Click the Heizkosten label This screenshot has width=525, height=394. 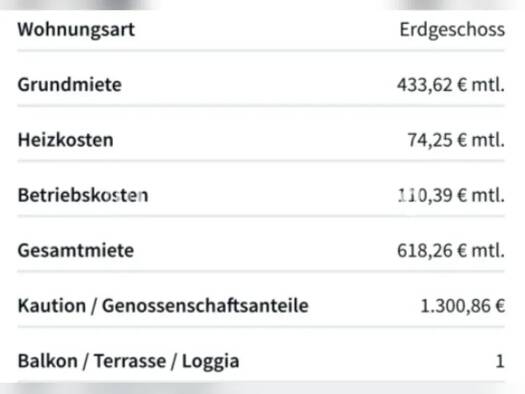click(66, 140)
